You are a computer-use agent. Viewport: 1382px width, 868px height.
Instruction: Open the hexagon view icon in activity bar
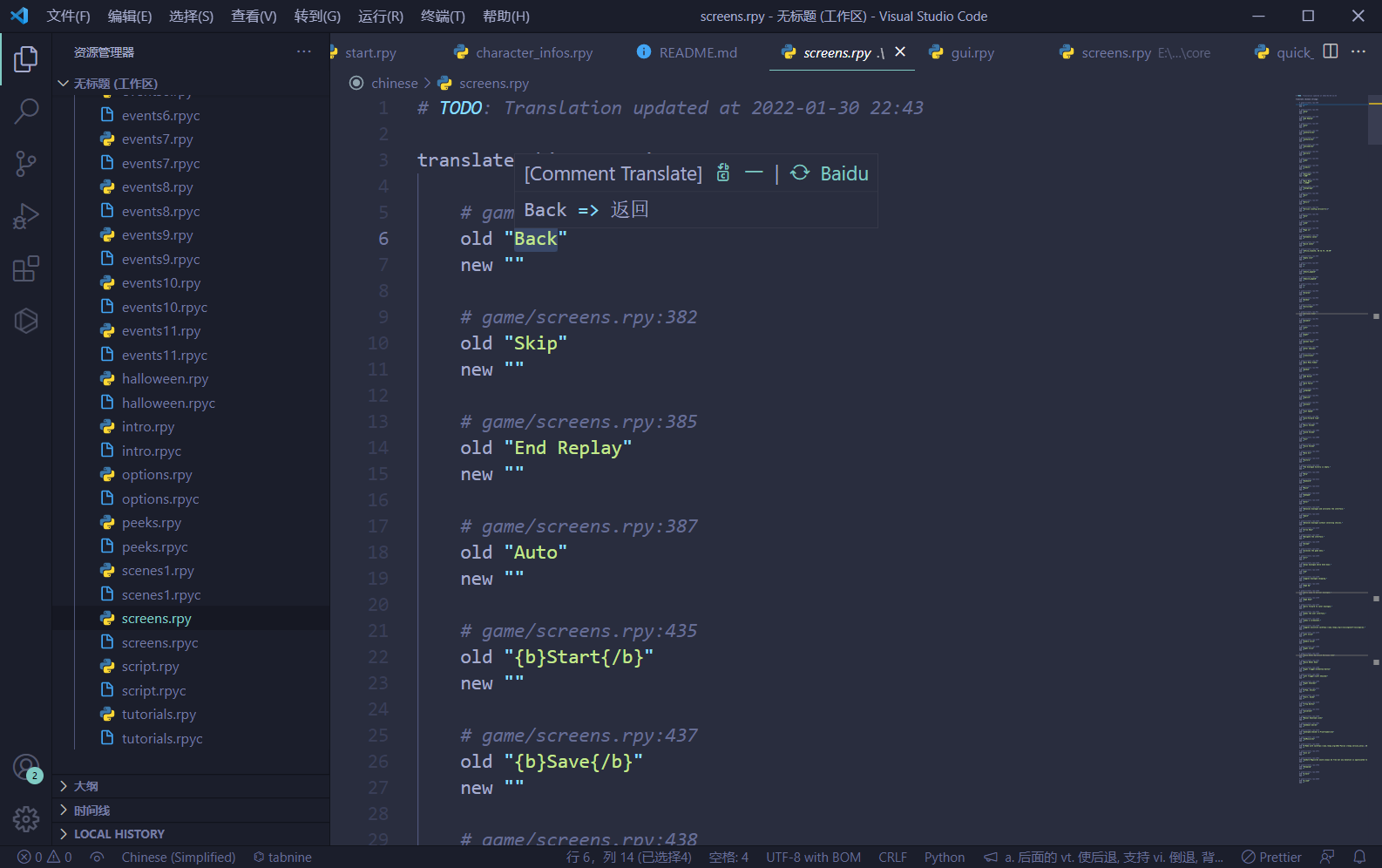pos(26,321)
